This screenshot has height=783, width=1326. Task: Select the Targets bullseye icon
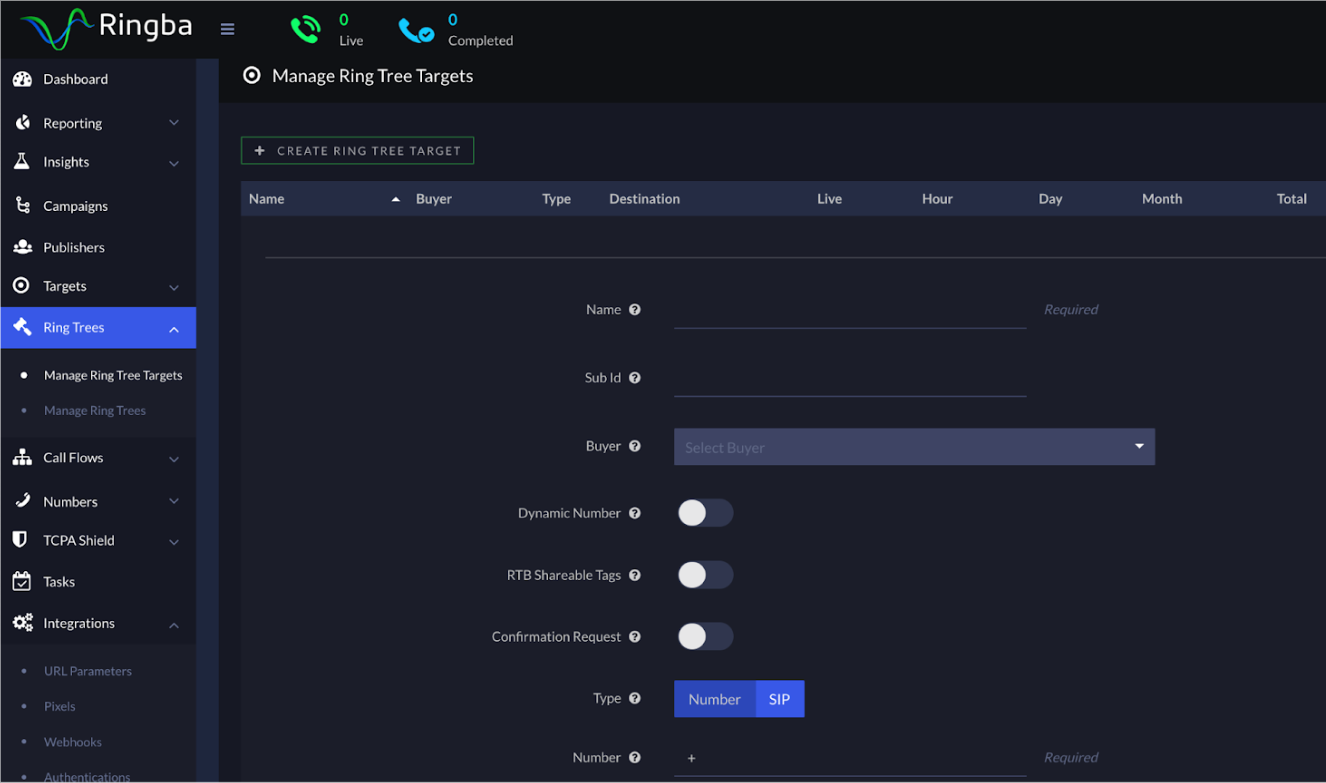click(22, 286)
